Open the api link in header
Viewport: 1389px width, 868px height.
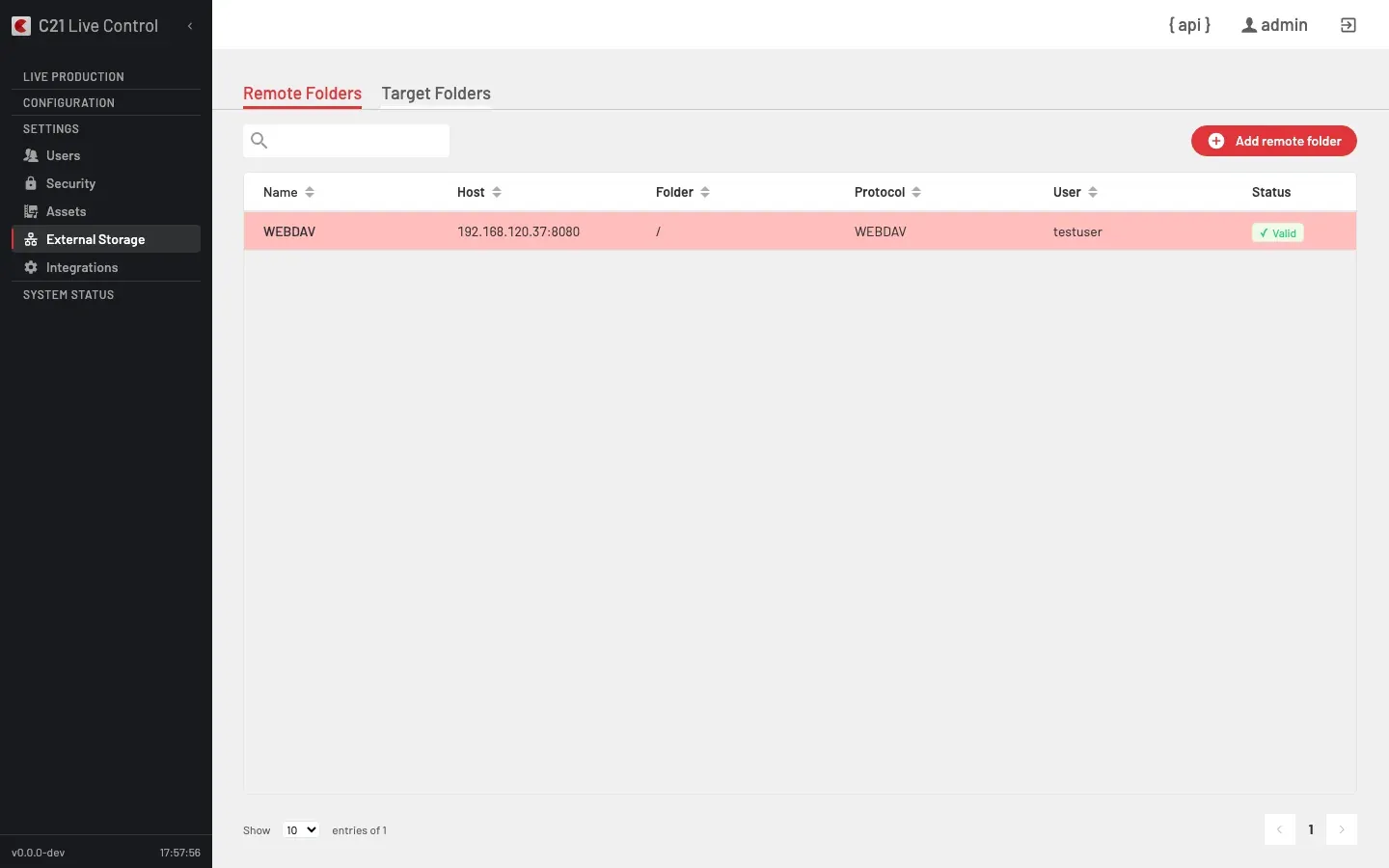click(1189, 25)
